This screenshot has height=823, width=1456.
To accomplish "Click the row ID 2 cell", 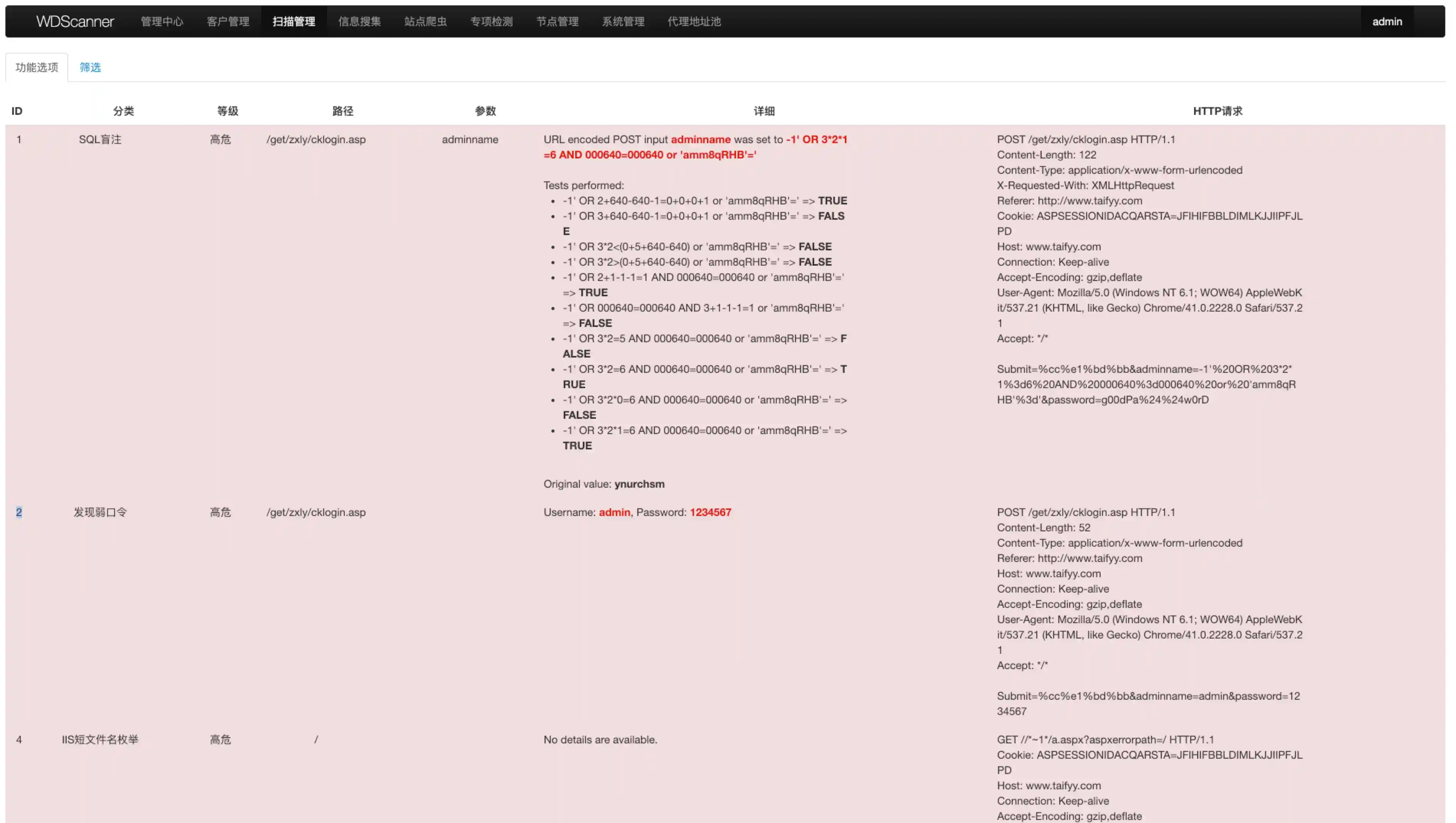I will [x=19, y=512].
